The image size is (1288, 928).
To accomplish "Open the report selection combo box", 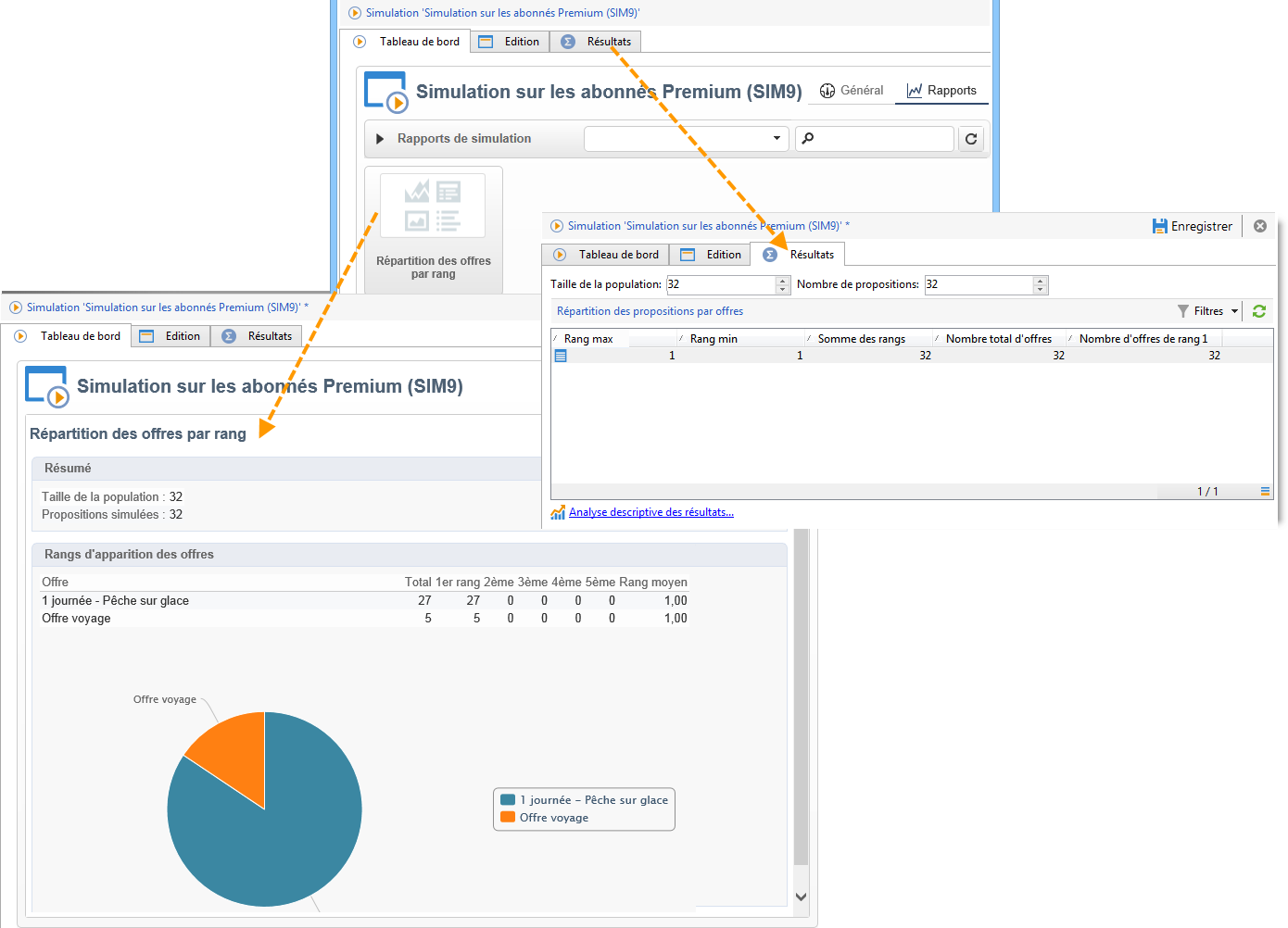I will click(686, 139).
